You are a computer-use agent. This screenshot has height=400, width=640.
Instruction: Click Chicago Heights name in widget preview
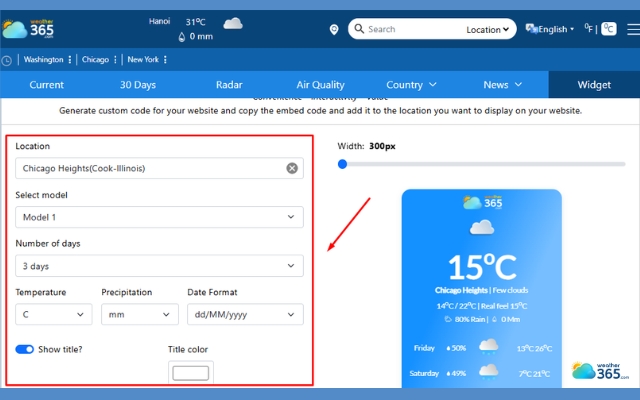(461, 290)
